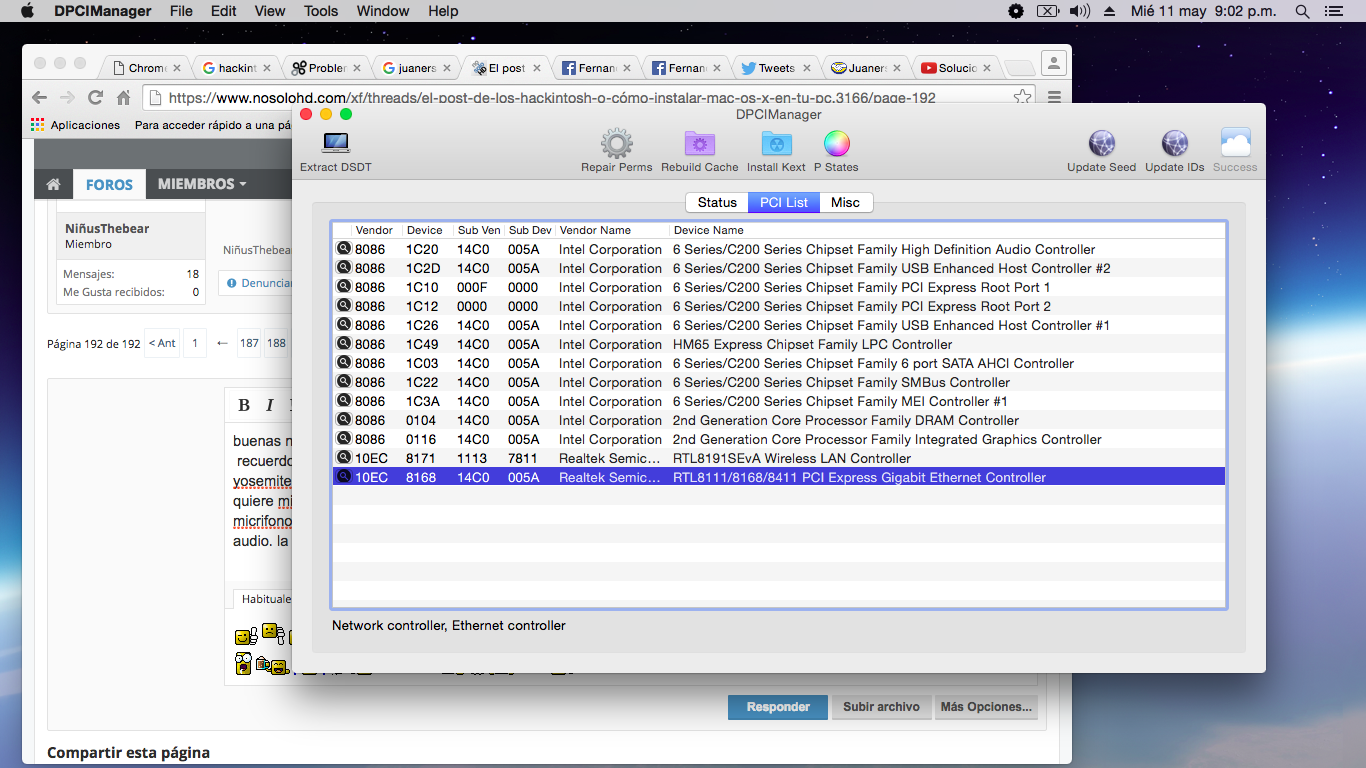The width and height of the screenshot is (1366, 768).
Task: Click the Subir archivo button
Action: [x=881, y=707]
